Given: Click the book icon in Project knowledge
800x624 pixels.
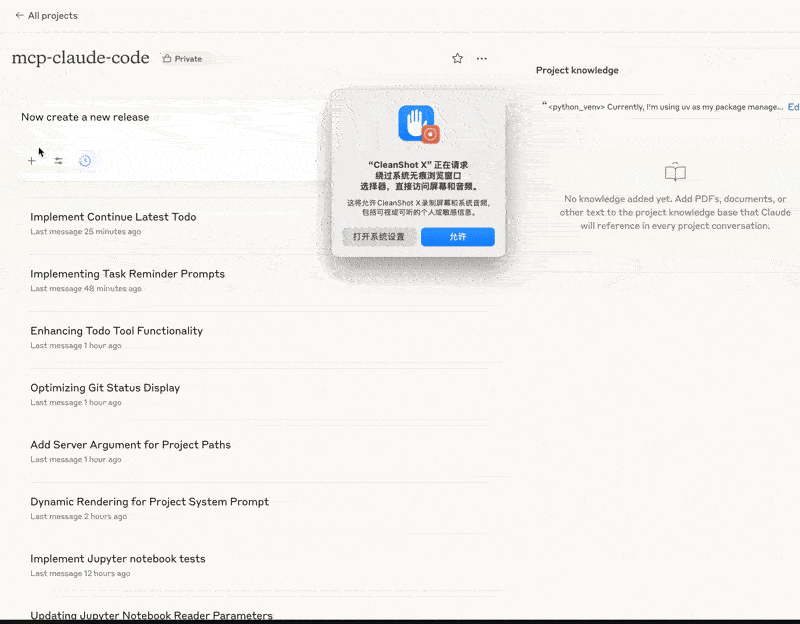Looking at the screenshot, I should tap(675, 172).
